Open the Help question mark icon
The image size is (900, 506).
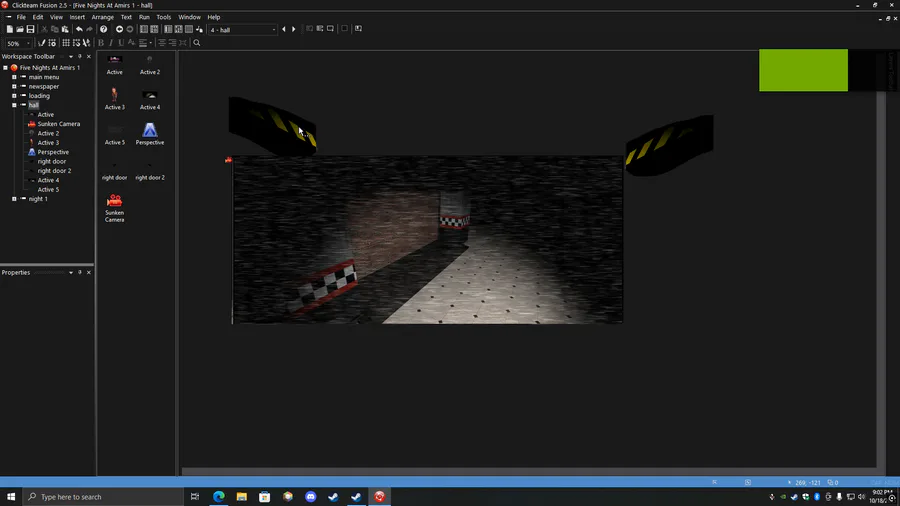[x=103, y=29]
